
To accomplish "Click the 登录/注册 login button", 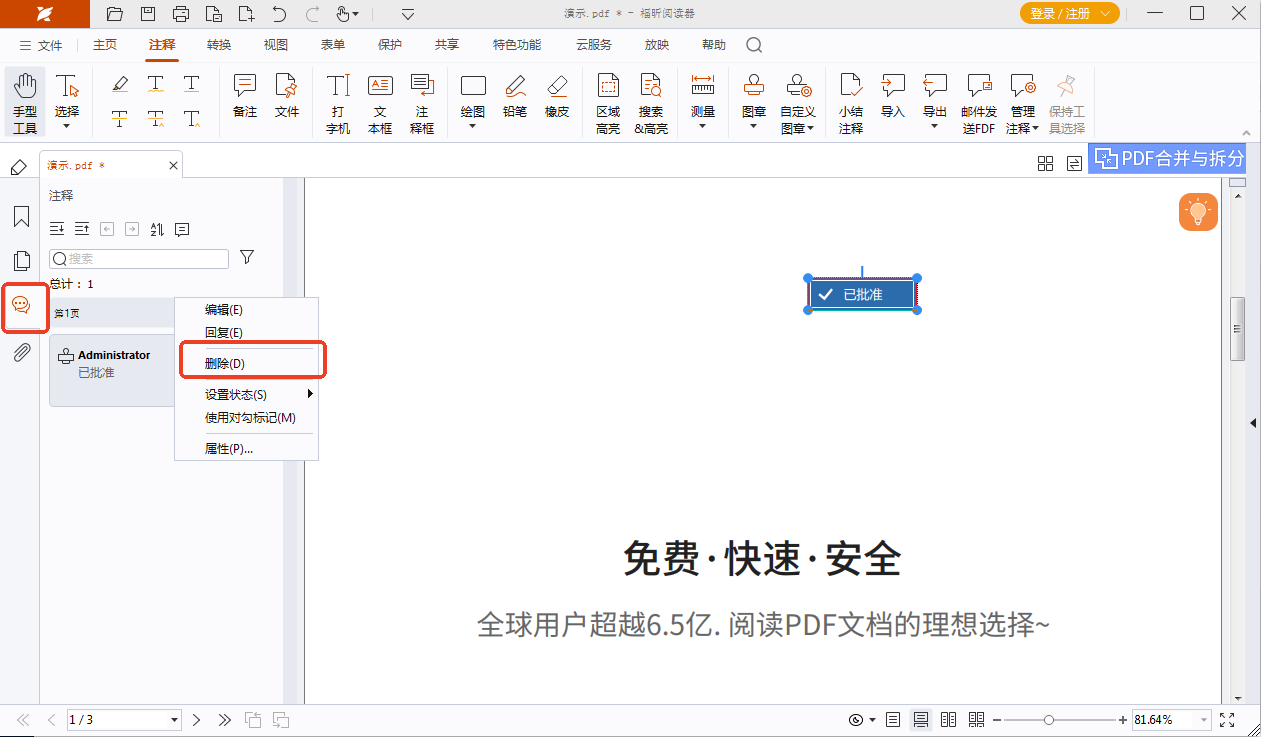I will 1069,13.
